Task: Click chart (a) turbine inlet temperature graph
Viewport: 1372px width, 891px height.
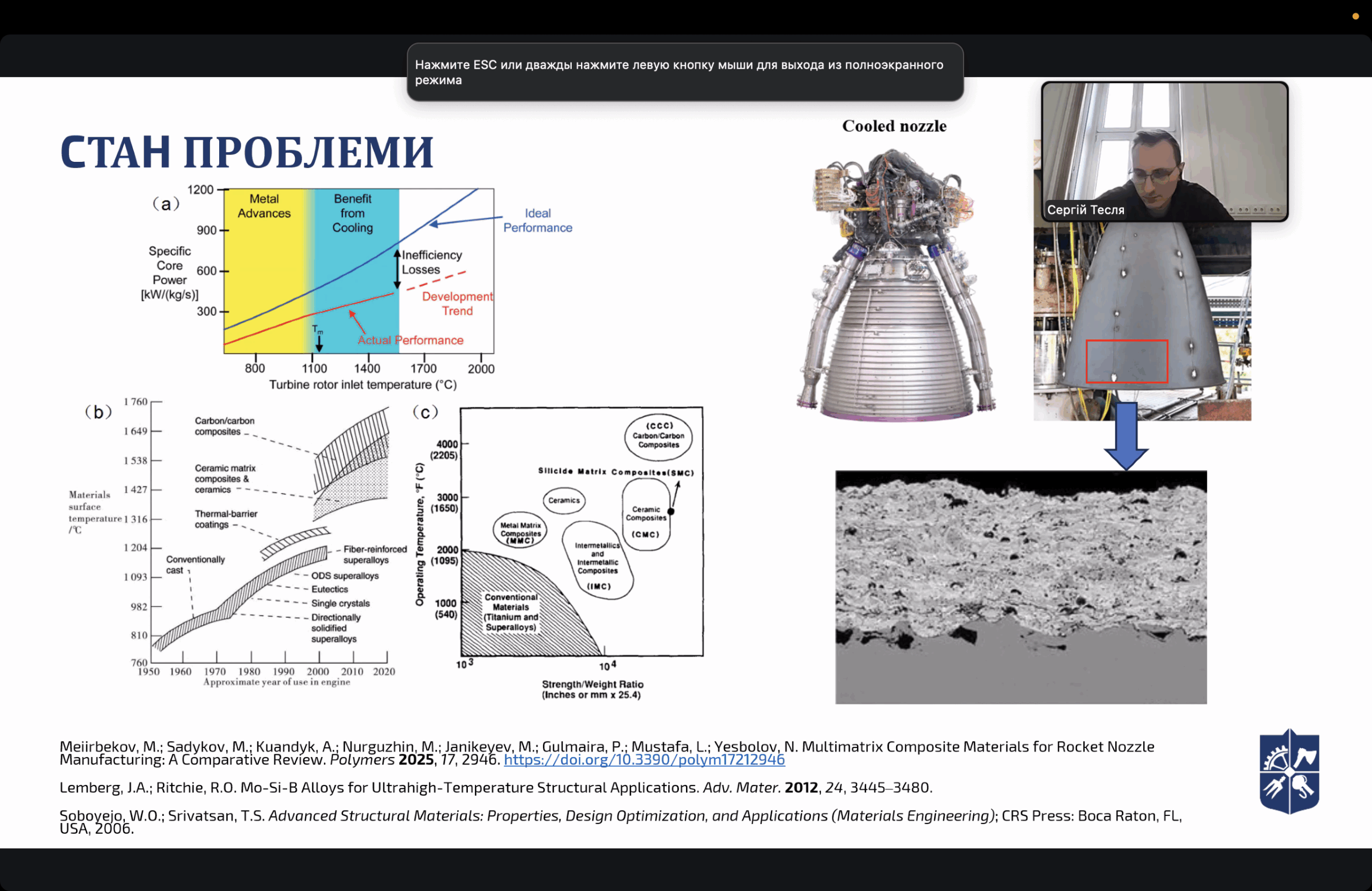Action: point(357,271)
